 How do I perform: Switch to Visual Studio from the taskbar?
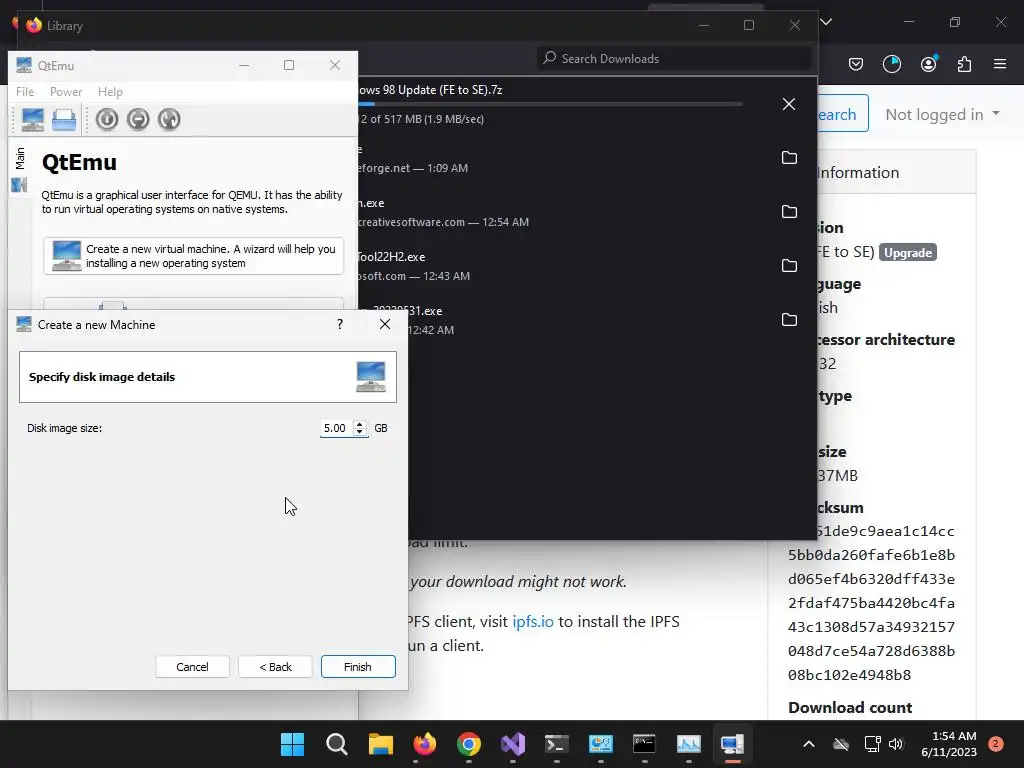513,744
